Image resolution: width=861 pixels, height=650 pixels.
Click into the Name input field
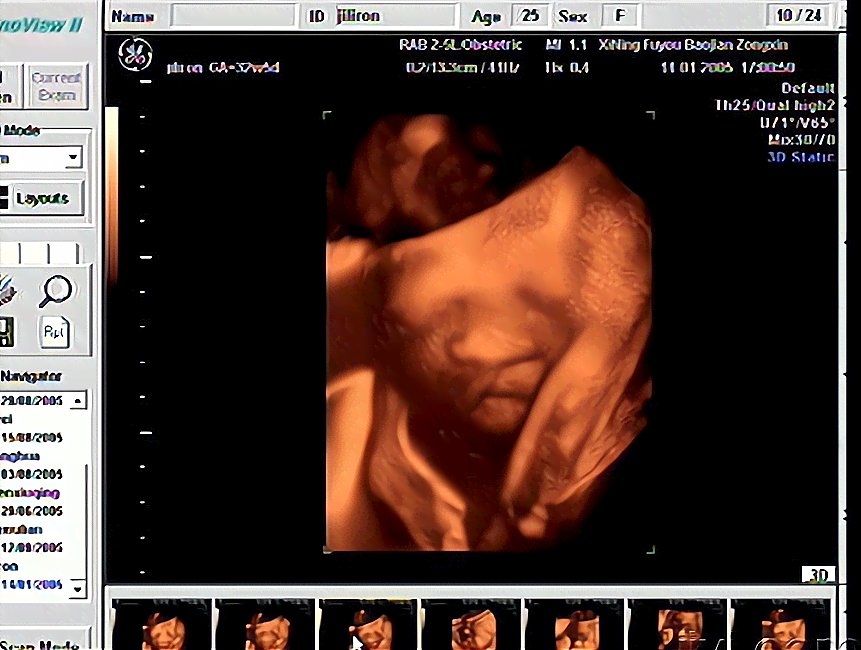pos(233,16)
